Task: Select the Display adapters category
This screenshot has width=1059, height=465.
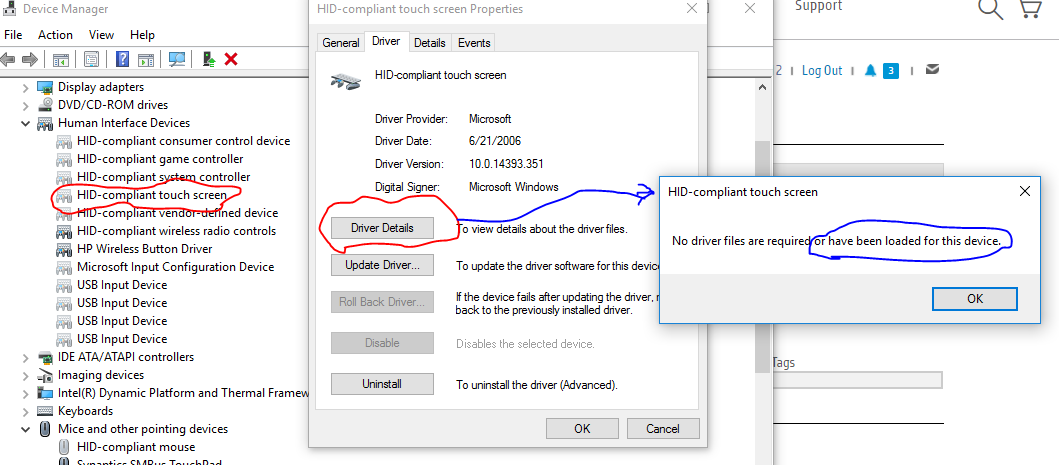Action: (x=101, y=87)
